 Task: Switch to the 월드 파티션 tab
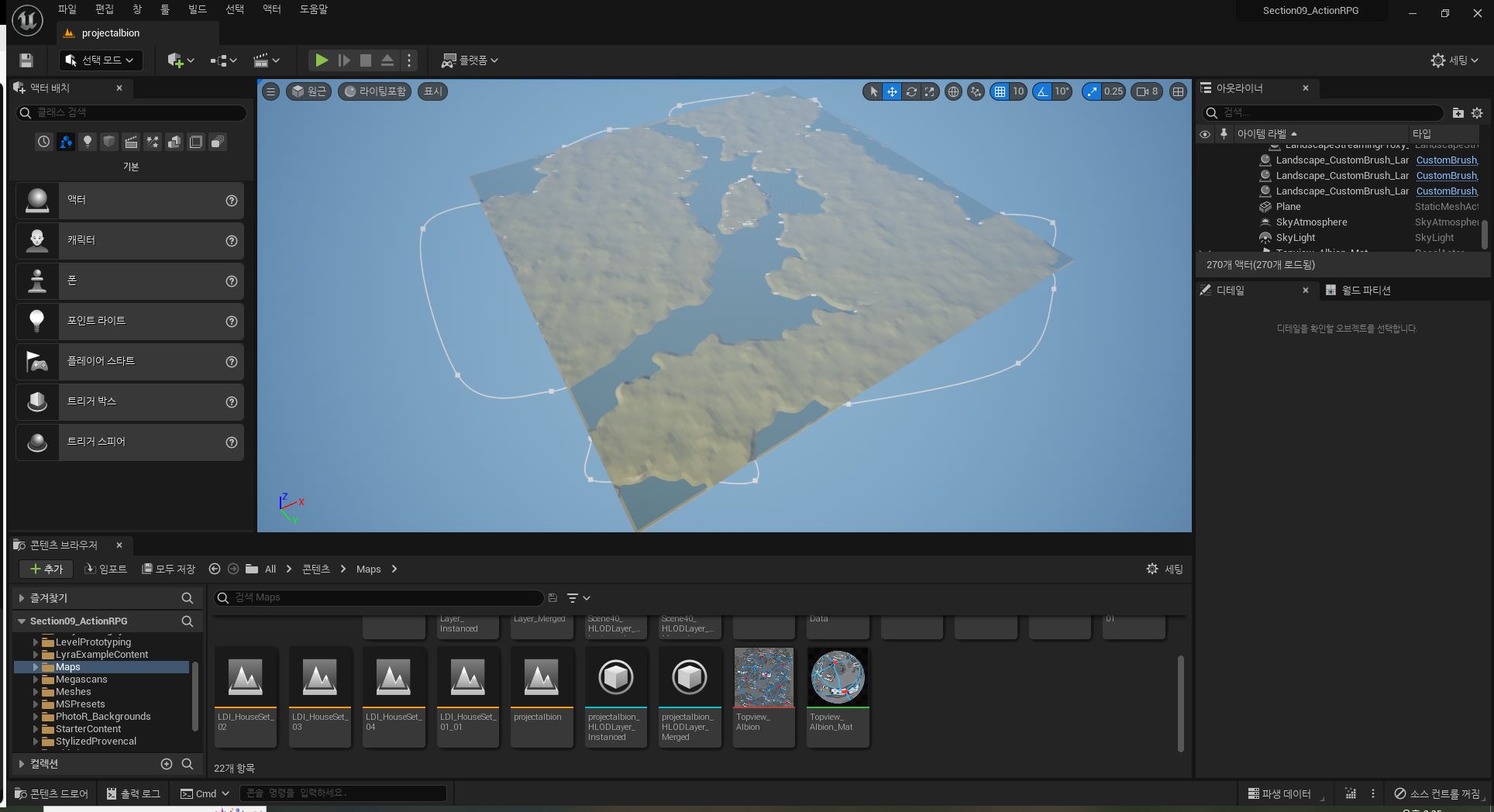(1365, 290)
